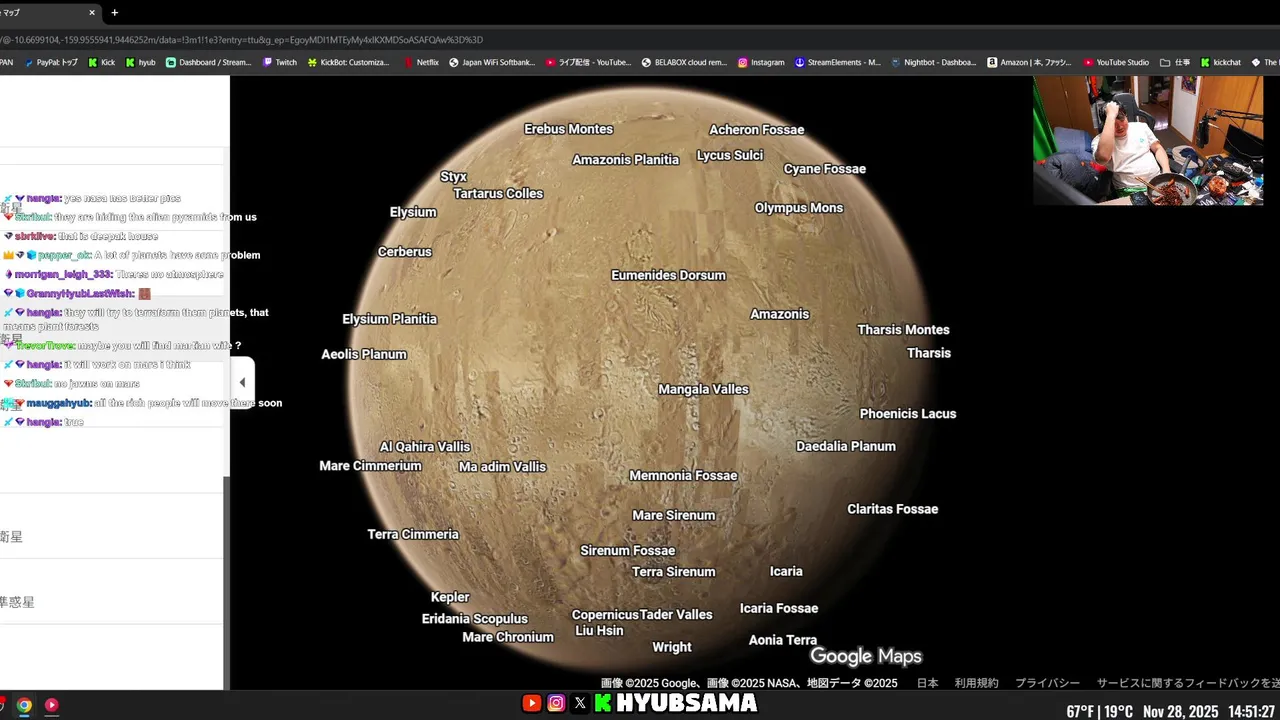The width and height of the screenshot is (1280, 720).
Task: Click the Elysium Planitia label
Action: (x=389, y=319)
